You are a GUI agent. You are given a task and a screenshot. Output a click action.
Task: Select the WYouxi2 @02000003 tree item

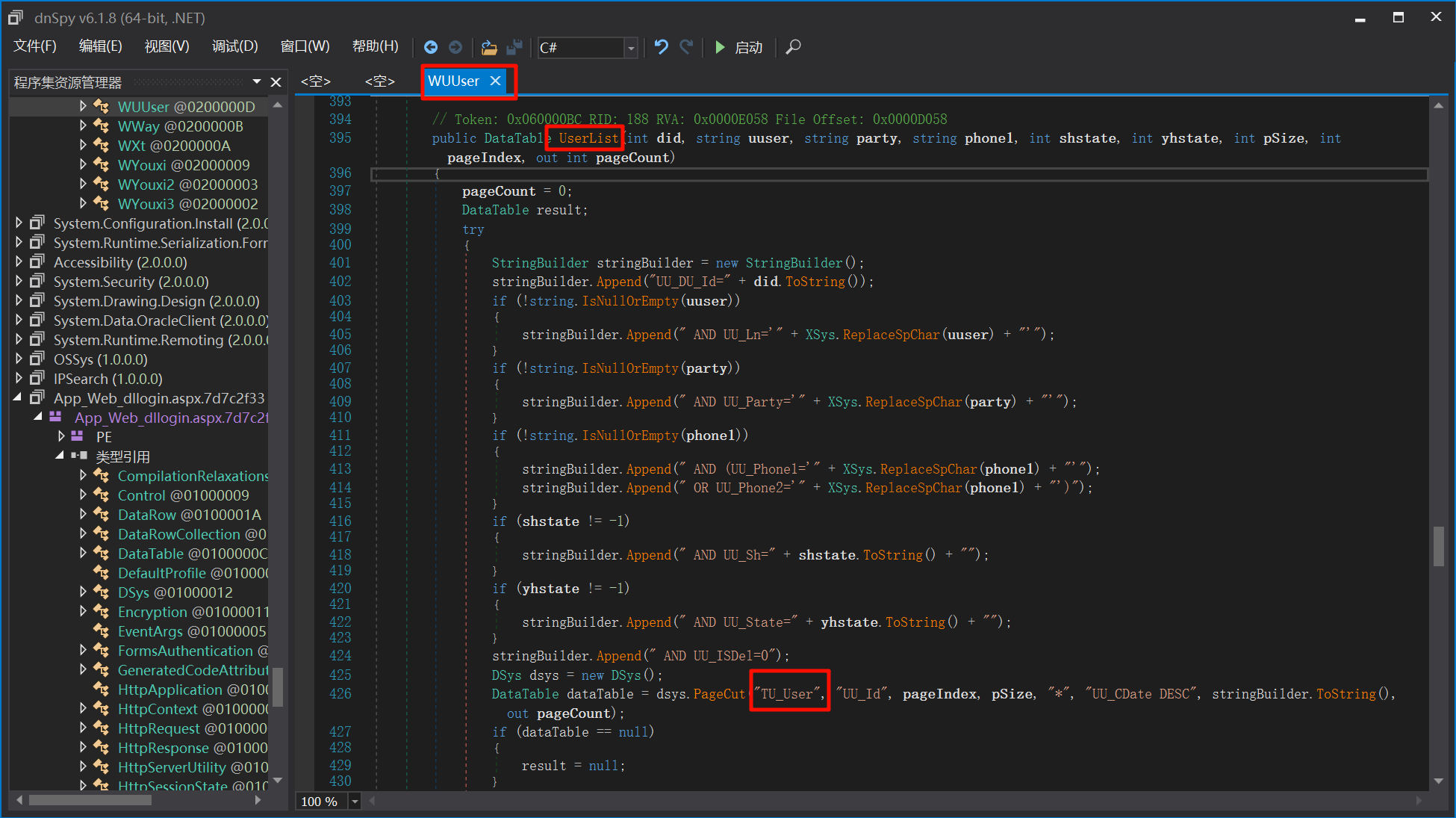coord(187,185)
